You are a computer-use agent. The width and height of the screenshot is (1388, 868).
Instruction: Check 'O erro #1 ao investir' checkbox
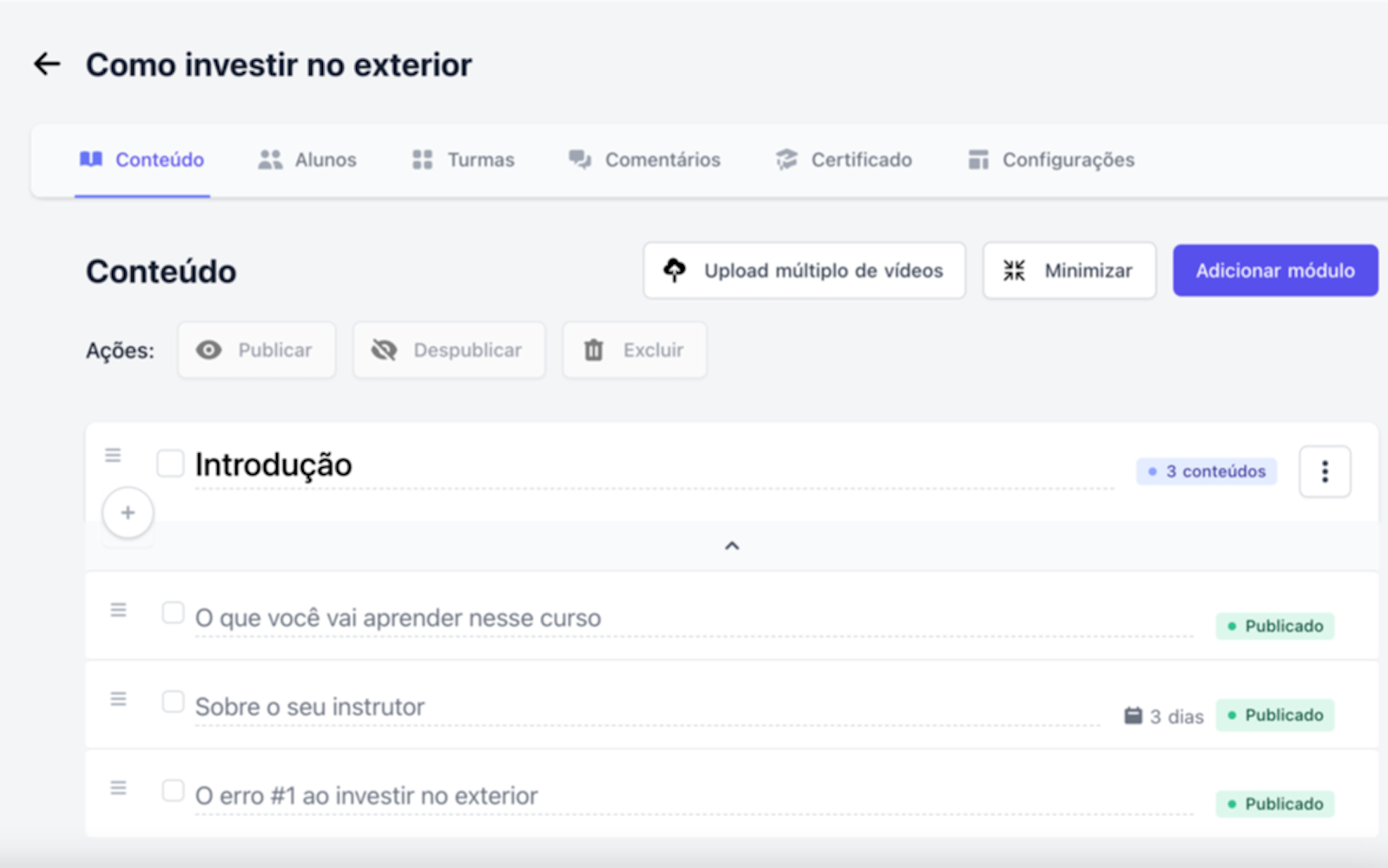click(173, 791)
